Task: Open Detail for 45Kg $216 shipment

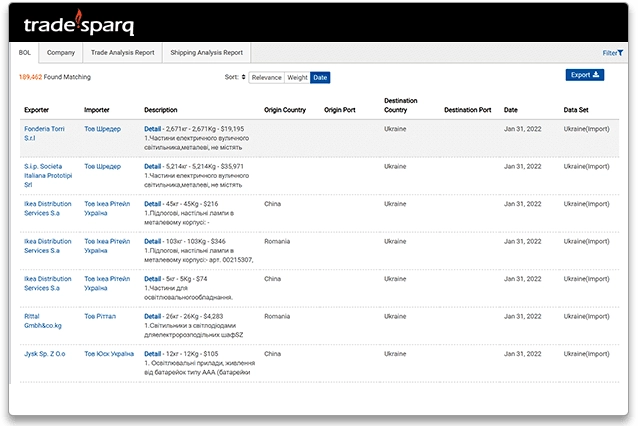Action: click(x=153, y=204)
